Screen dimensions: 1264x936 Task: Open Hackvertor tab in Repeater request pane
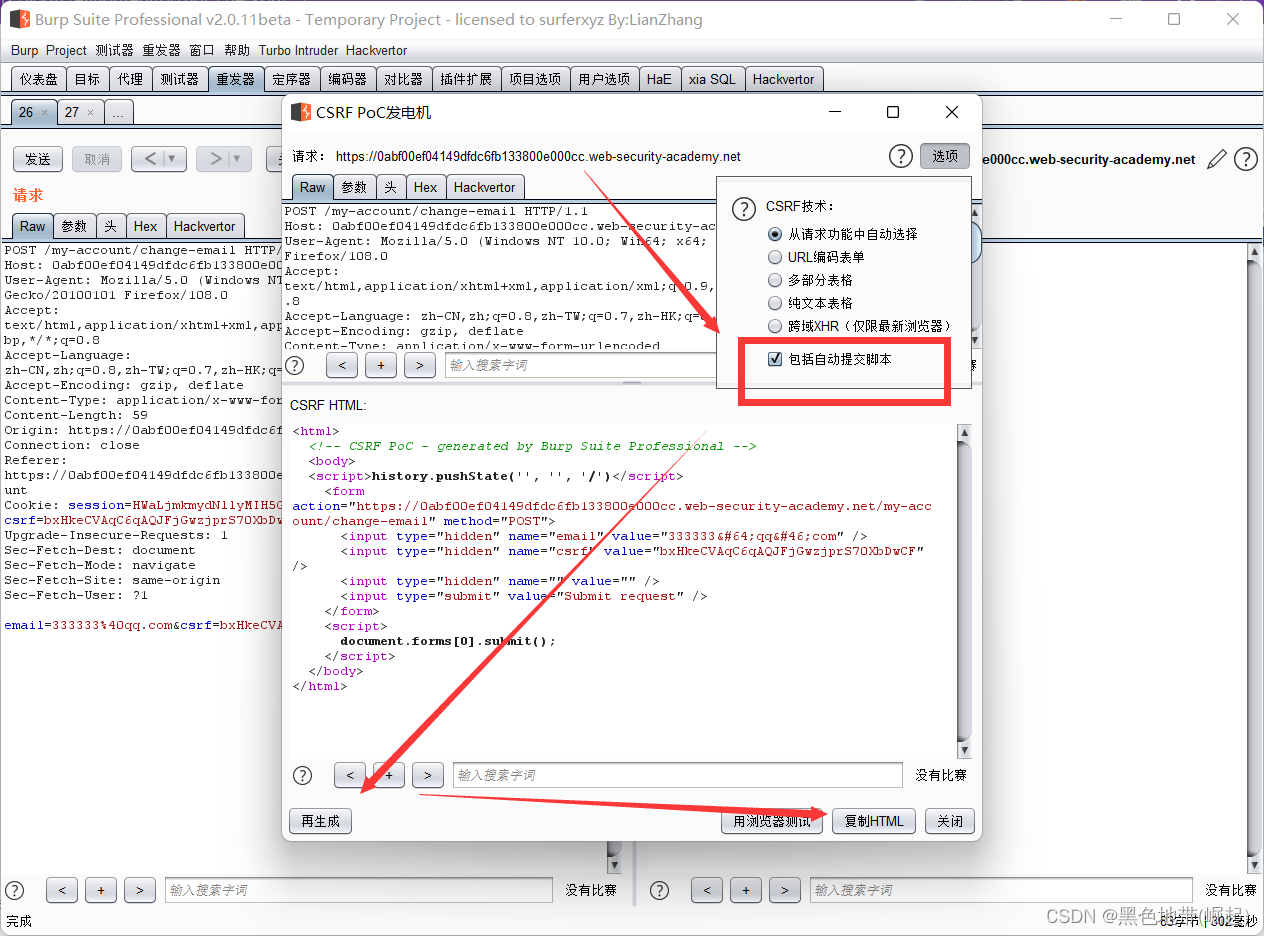click(205, 226)
